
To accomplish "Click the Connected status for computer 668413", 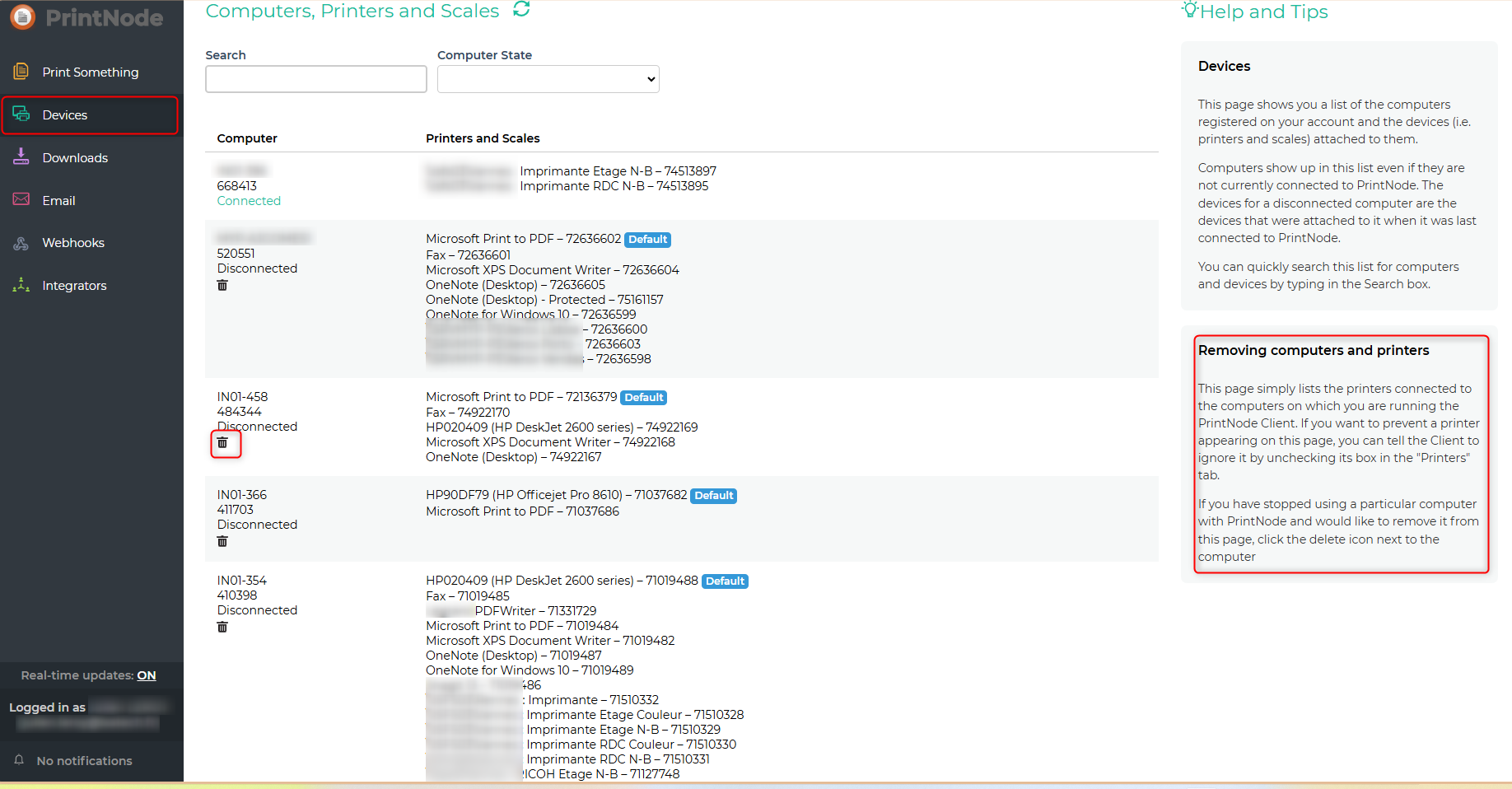I will 249,201.
